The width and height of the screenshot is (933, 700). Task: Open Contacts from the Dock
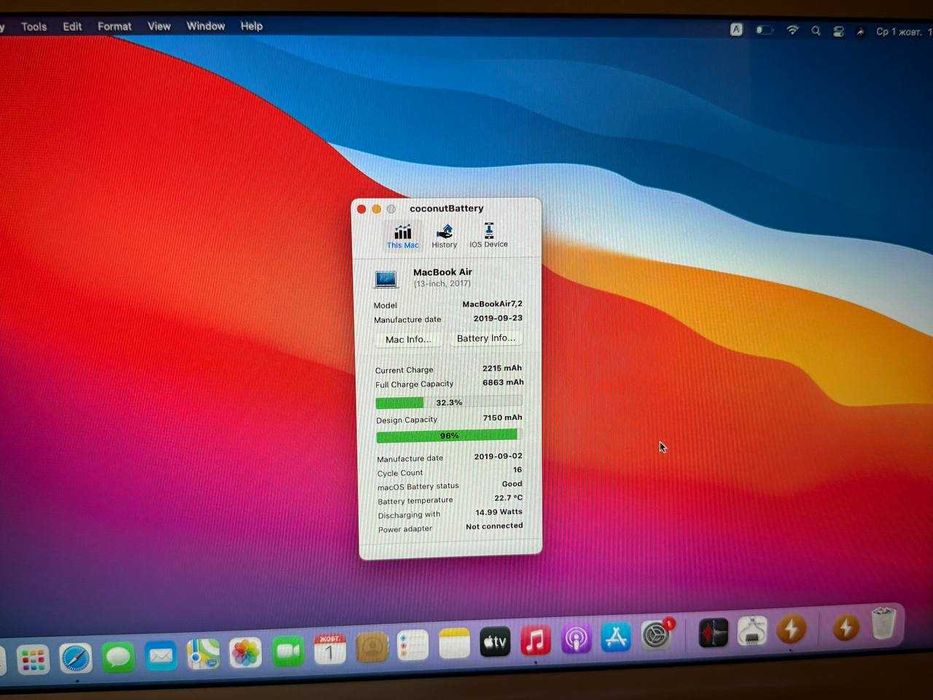tap(372, 647)
